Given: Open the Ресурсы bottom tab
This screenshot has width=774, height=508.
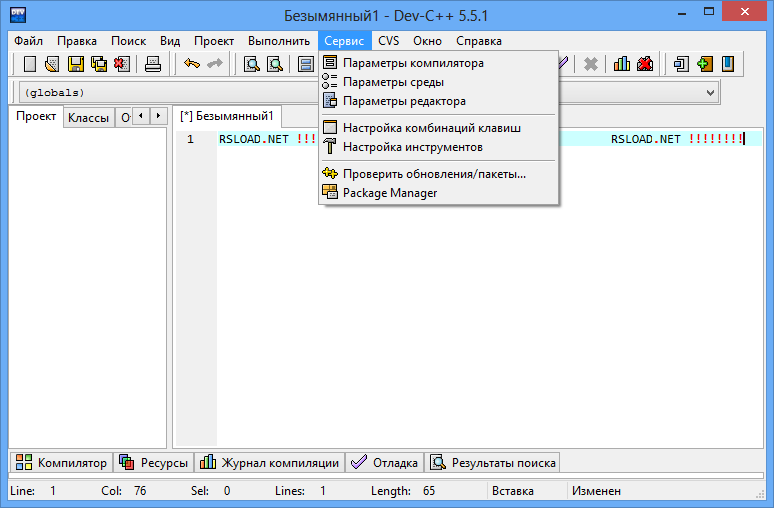Looking at the screenshot, I should 154,463.
